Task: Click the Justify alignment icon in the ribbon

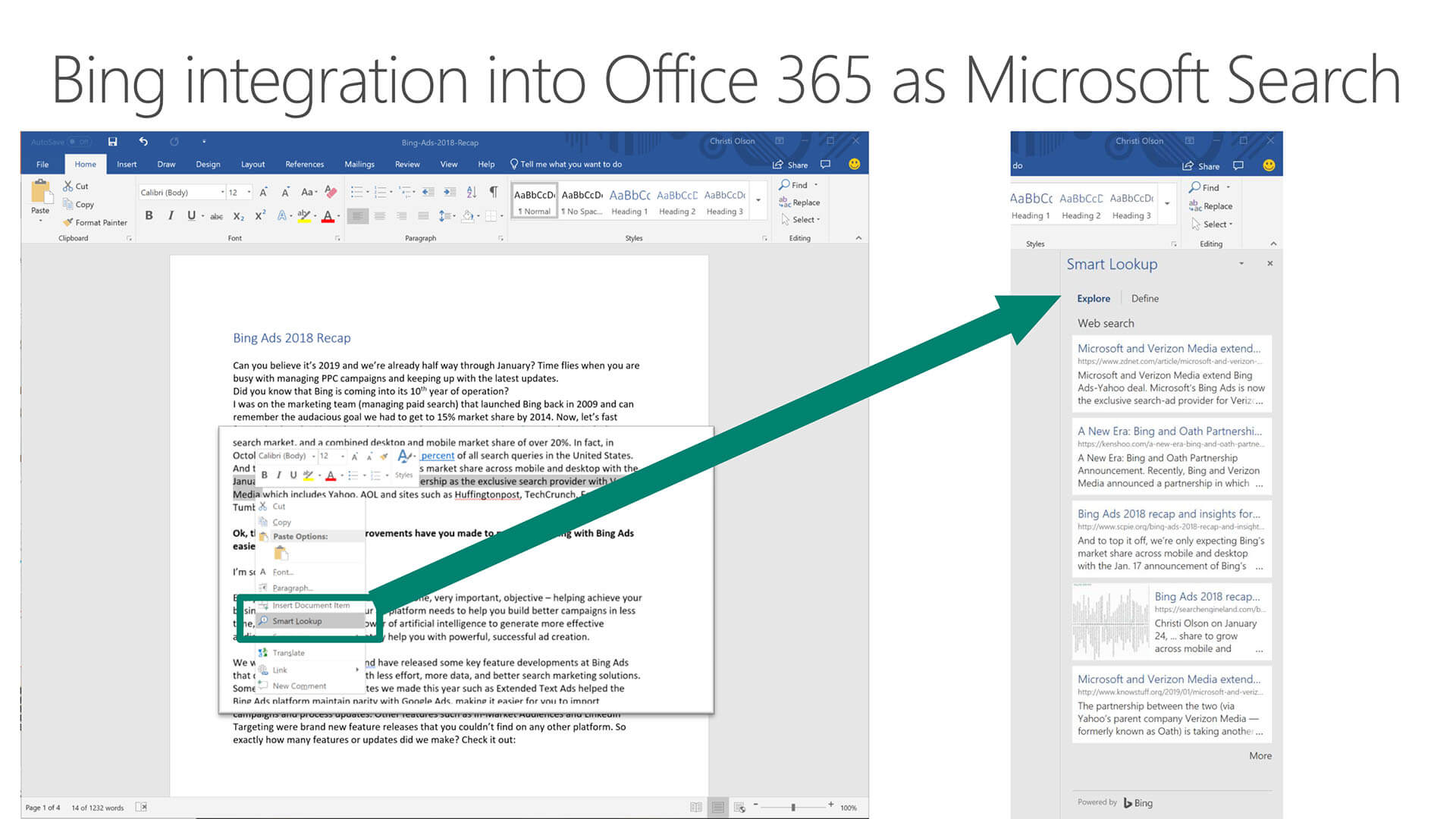Action: pyautogui.click(x=423, y=217)
